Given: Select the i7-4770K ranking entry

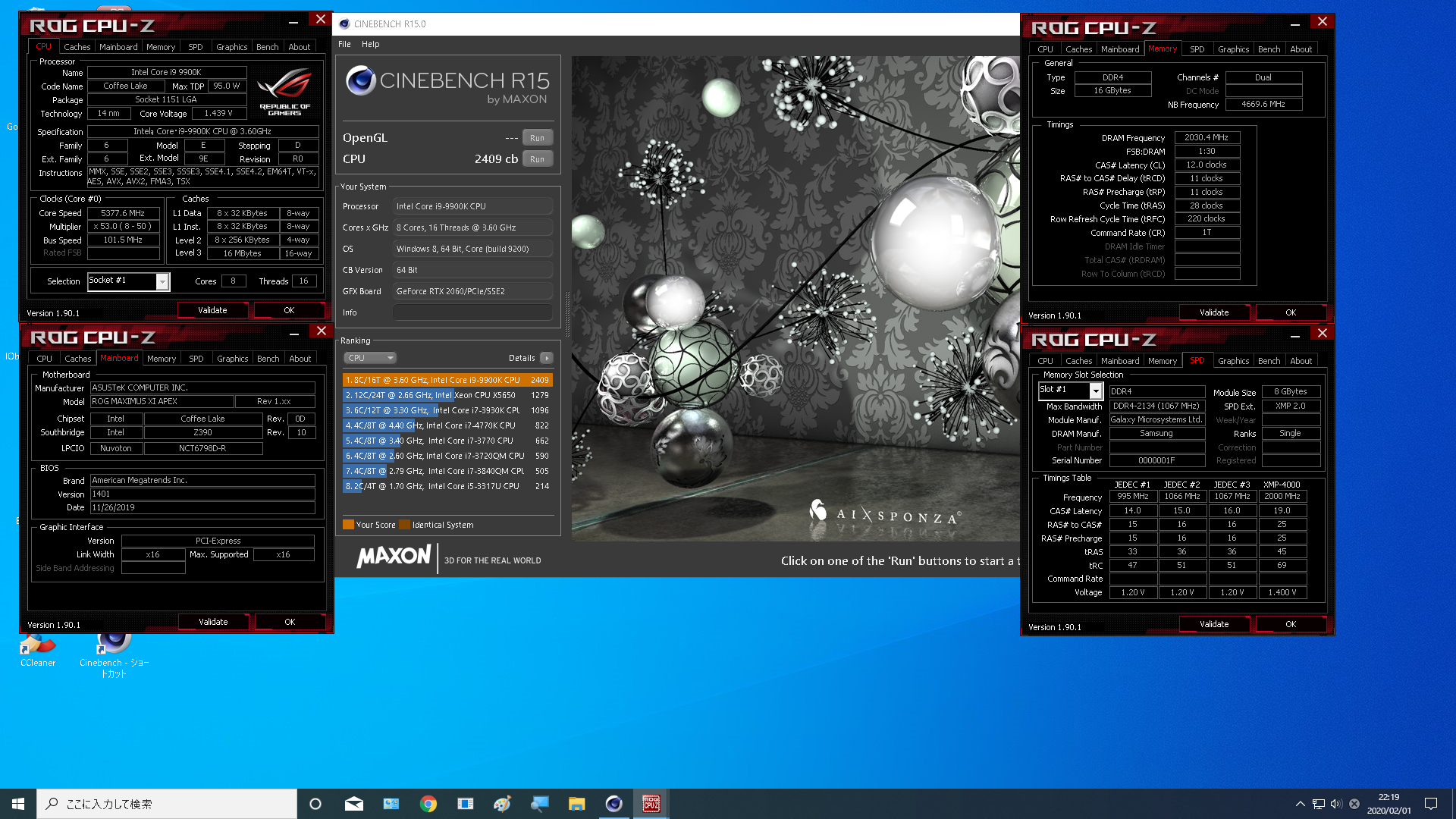Looking at the screenshot, I should coord(447,425).
